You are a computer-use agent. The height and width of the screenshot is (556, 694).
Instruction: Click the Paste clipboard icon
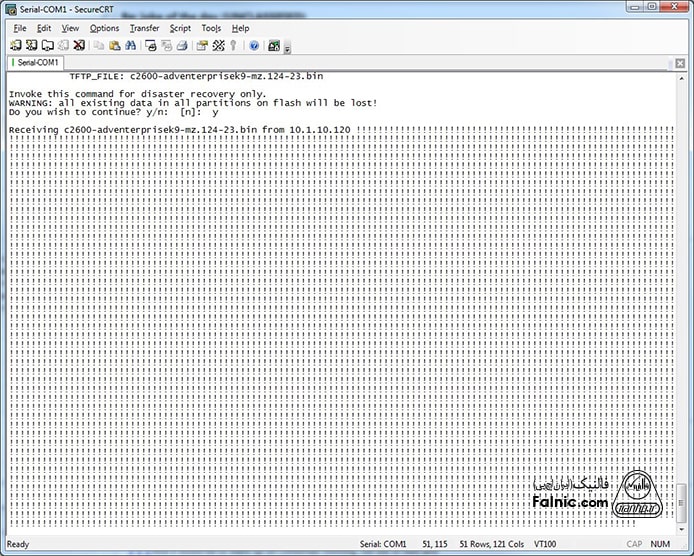click(115, 46)
